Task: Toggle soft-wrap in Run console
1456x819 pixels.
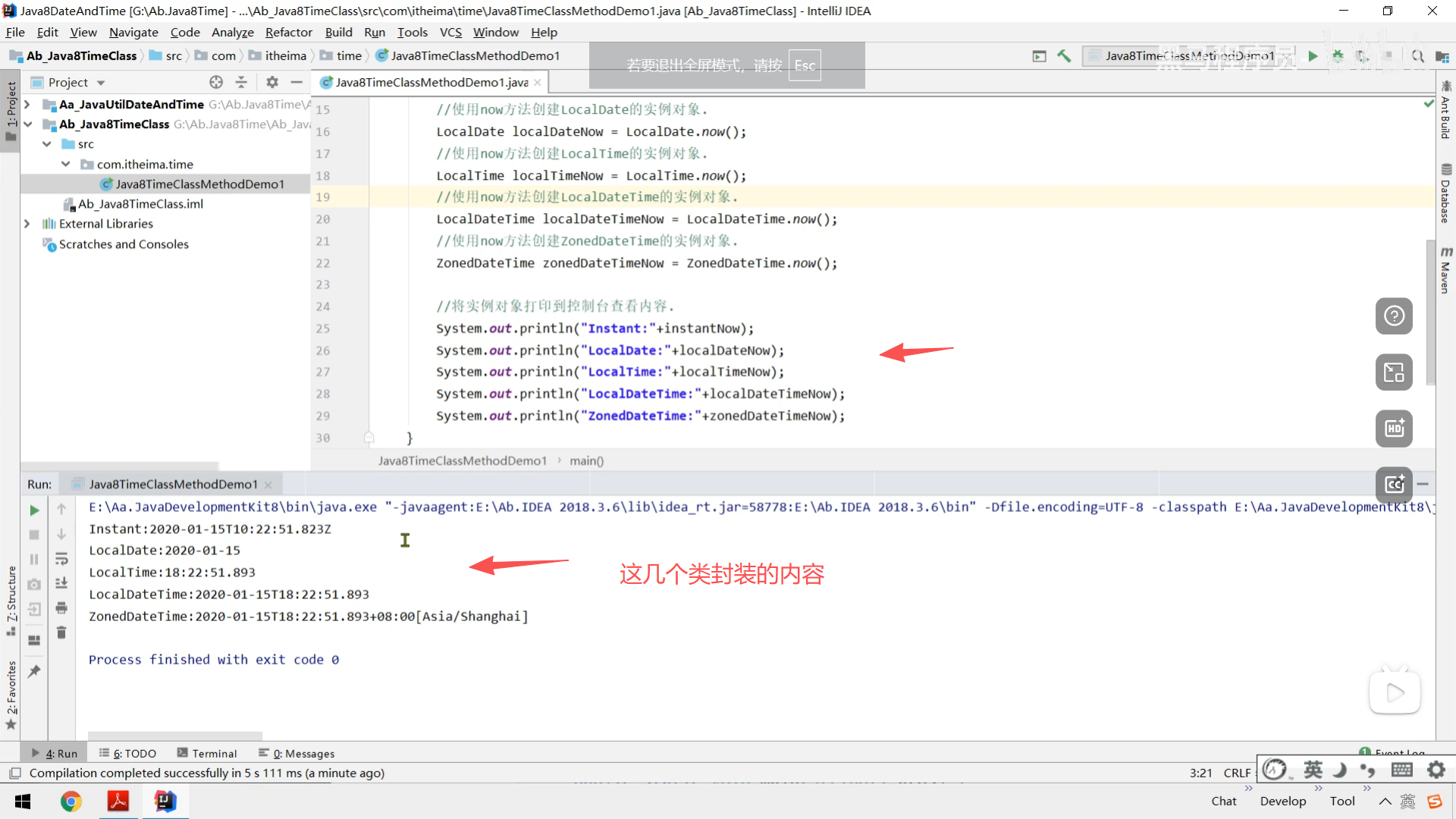Action: click(61, 559)
